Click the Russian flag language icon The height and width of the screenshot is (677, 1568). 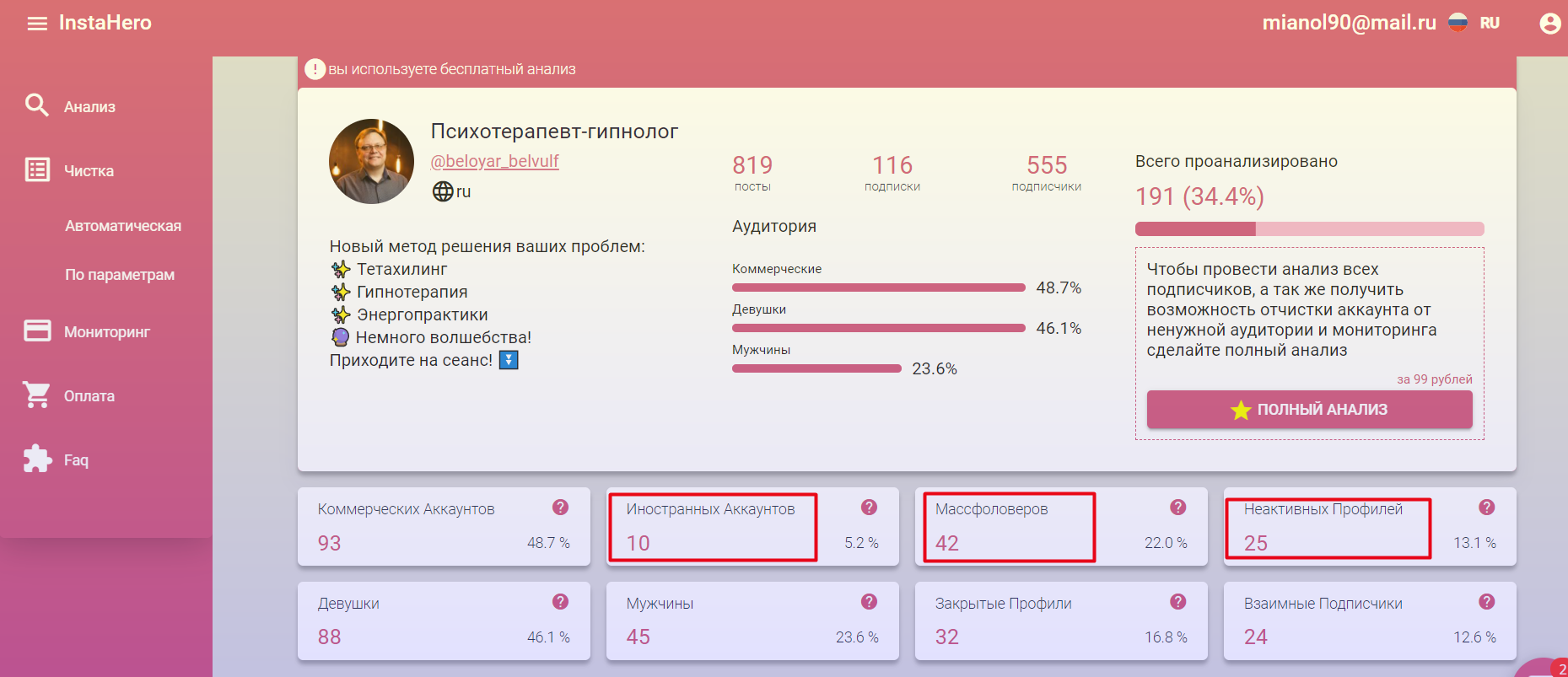[x=1458, y=23]
